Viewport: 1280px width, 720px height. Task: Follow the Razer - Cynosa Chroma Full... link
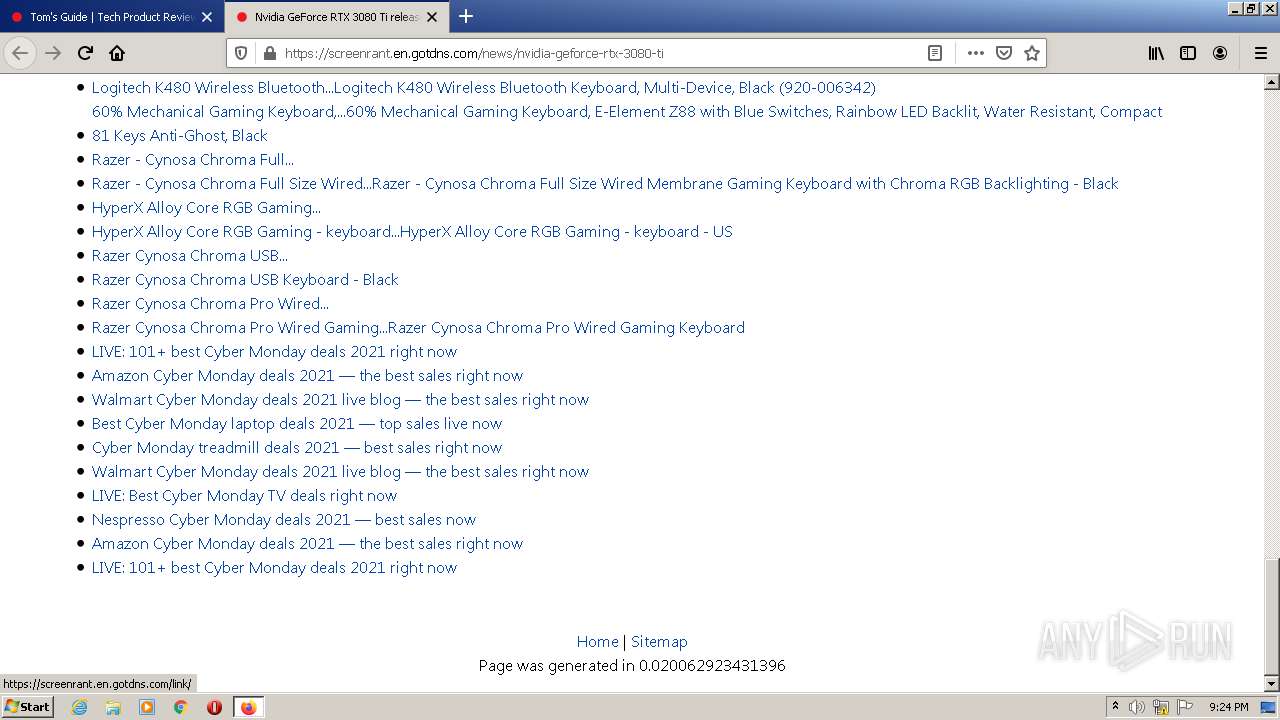tap(193, 160)
